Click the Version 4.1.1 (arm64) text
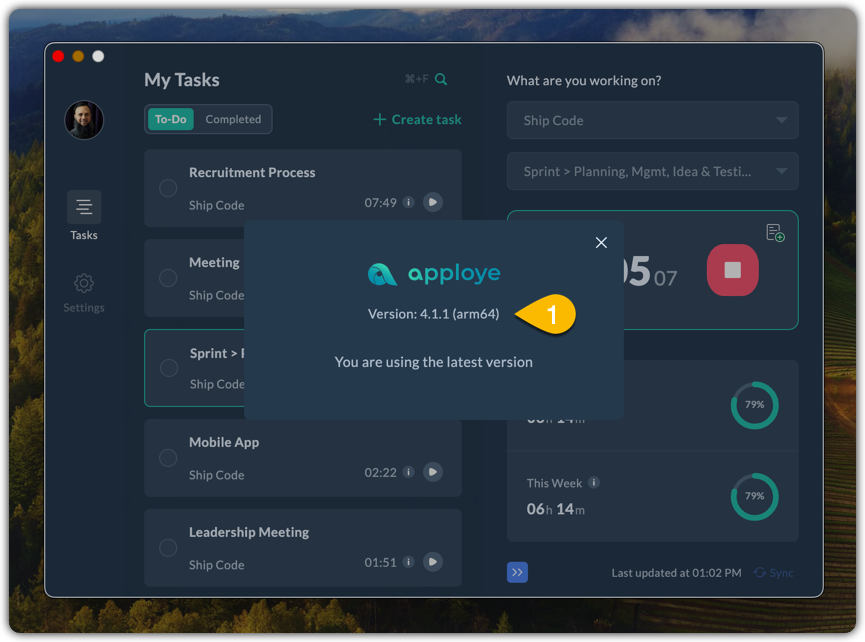Screen dimensions: 865x642 [x=434, y=314]
